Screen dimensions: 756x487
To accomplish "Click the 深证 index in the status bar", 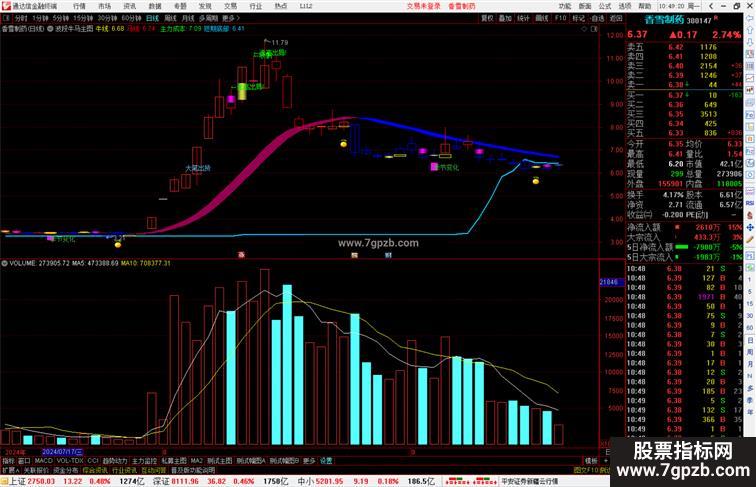I will (161, 481).
